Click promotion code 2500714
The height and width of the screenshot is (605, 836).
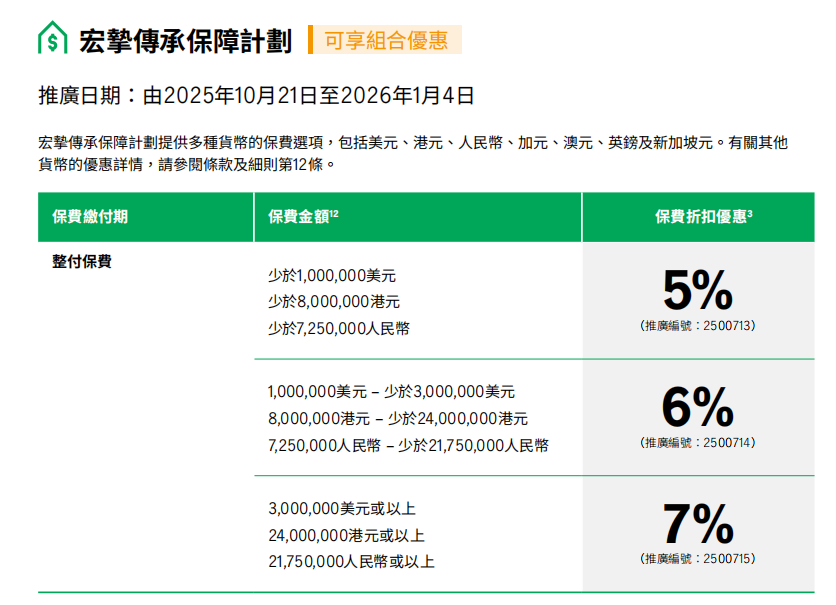pyautogui.click(x=698, y=442)
